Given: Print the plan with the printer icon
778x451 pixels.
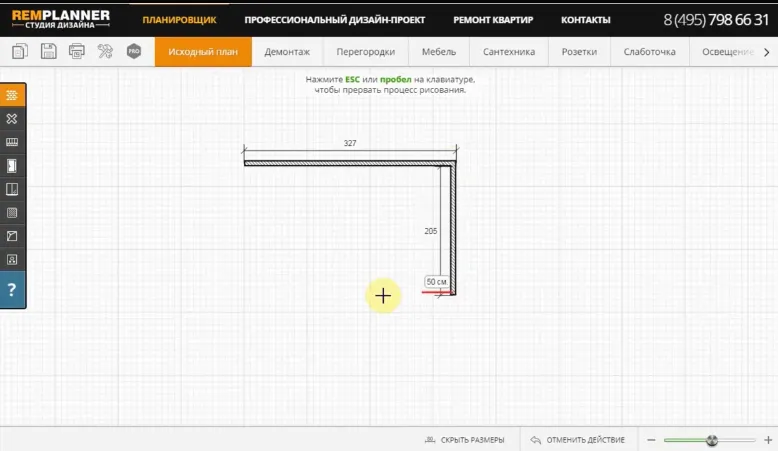Looking at the screenshot, I should 77,51.
